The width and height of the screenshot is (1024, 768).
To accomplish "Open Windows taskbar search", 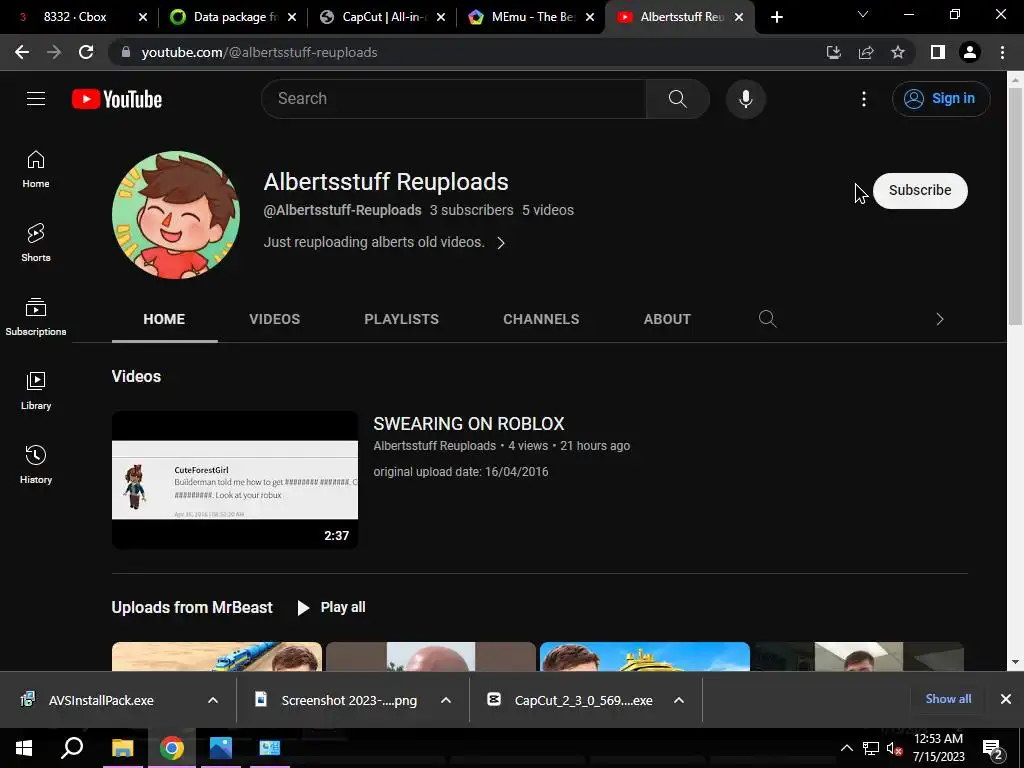I will 72,748.
